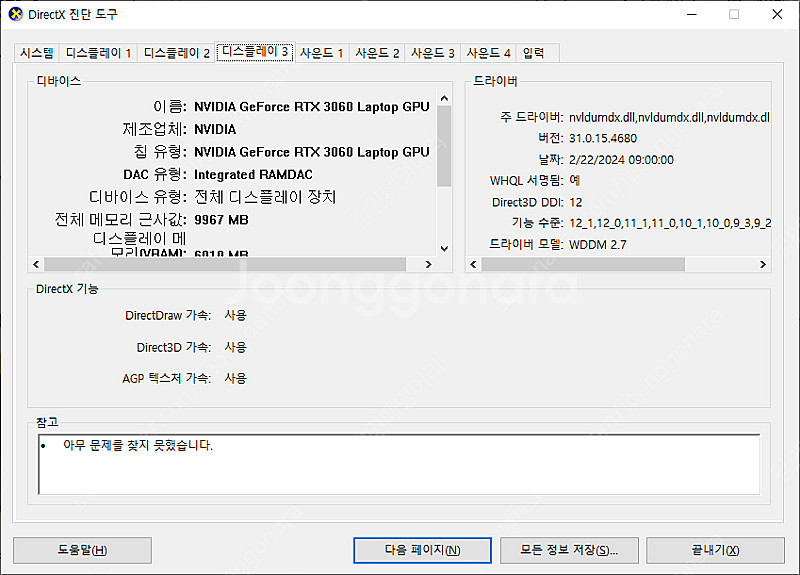The height and width of the screenshot is (575, 800).
Task: Open the 사운드 3 tab
Action: pos(433,53)
